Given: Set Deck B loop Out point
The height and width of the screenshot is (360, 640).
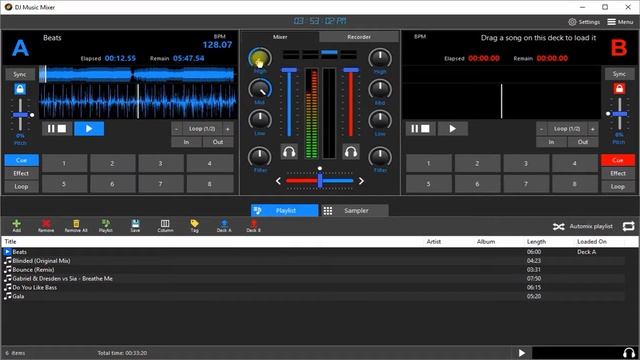Looking at the screenshot, I should (583, 142).
